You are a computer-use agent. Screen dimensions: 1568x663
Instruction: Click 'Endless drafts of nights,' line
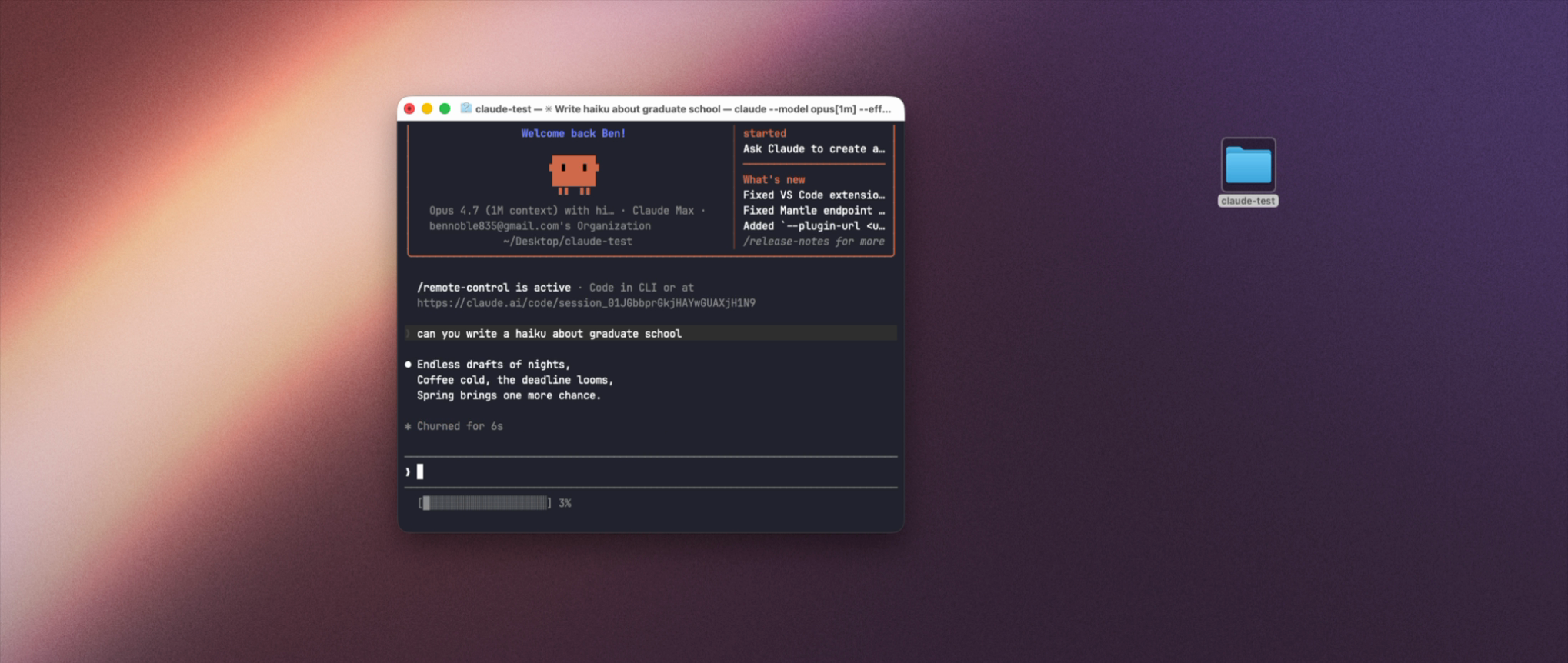(x=494, y=365)
